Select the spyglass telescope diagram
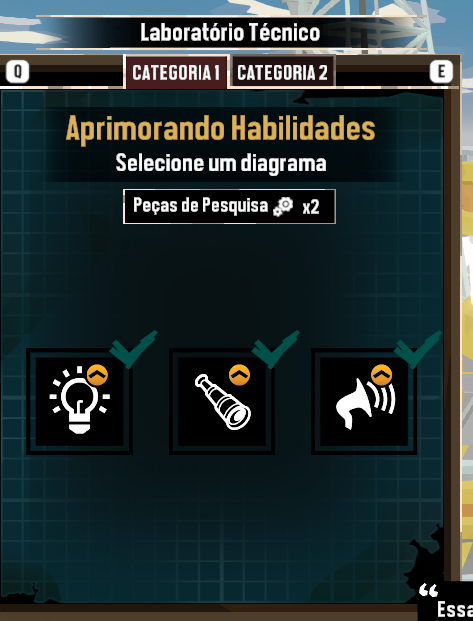Screen dimensions: 473x621 222,401
